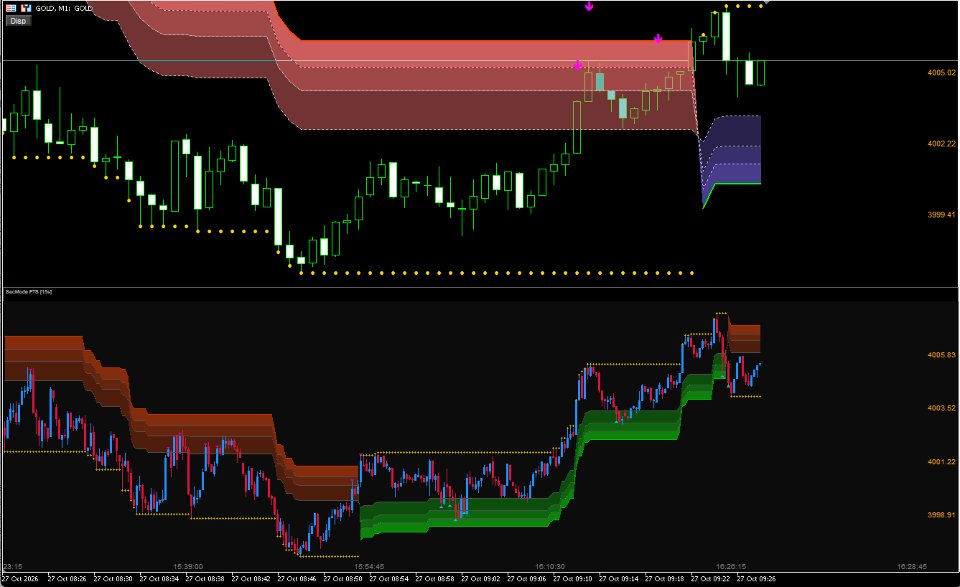The image size is (960, 587).
Task: Click the "27 Oct 08:30" time axis label
Action: [113, 578]
